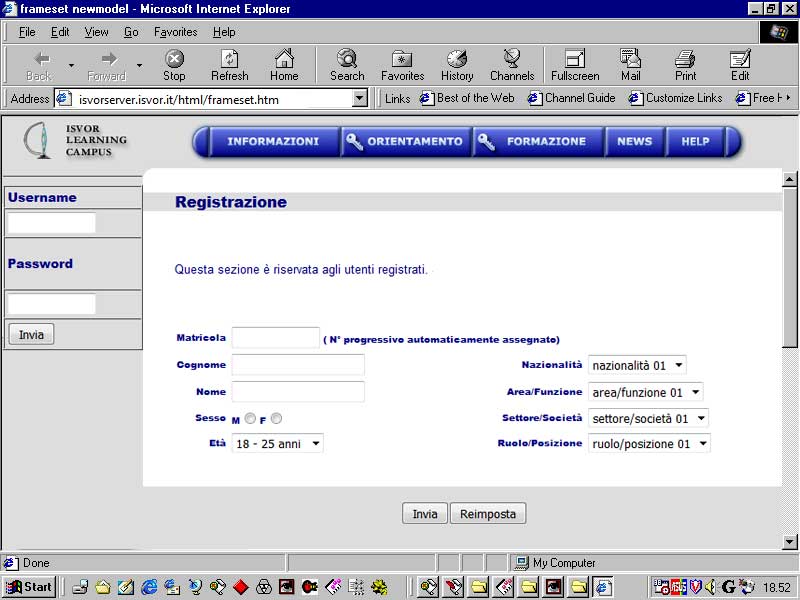Select F for Sesso
Image resolution: width=800 pixels, height=600 pixels.
point(276,418)
